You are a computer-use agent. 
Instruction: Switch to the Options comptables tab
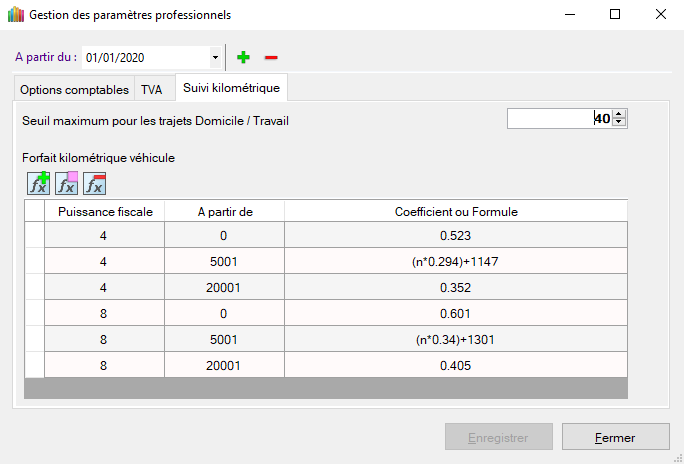click(x=74, y=89)
